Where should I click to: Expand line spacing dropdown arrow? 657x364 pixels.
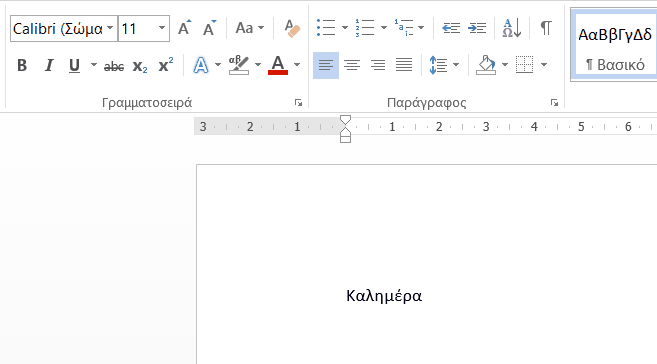pyautogui.click(x=456, y=65)
